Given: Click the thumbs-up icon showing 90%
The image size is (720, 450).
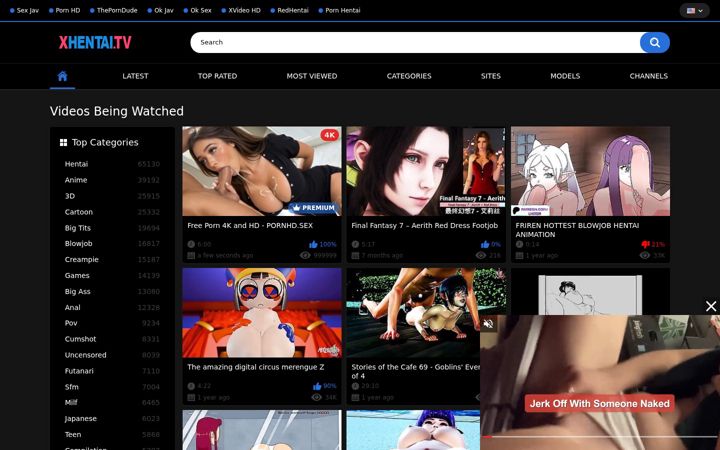Looking at the screenshot, I should click(317, 386).
